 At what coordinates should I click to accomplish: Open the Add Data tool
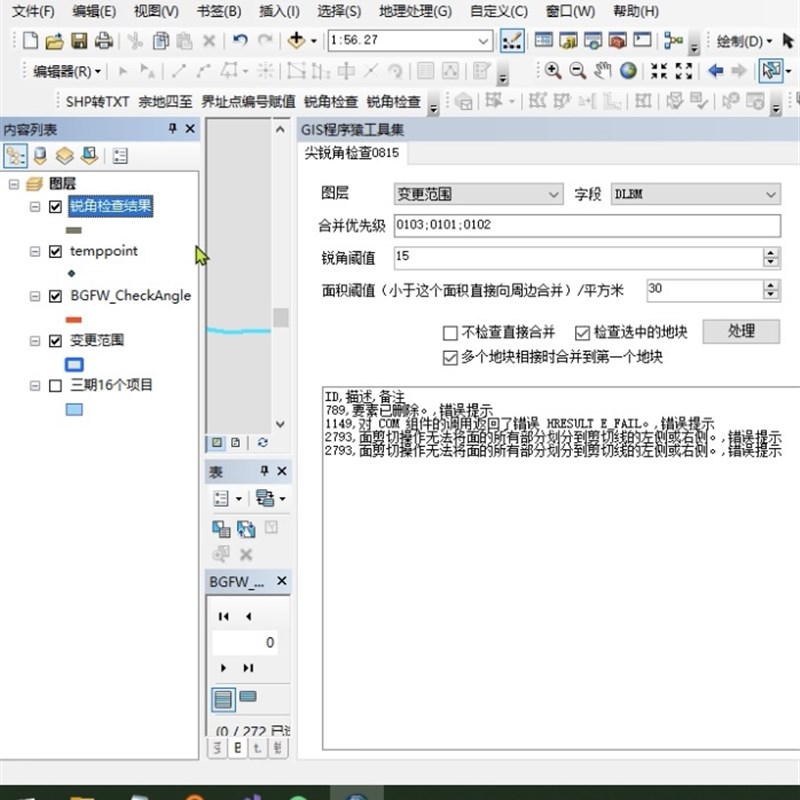point(296,41)
